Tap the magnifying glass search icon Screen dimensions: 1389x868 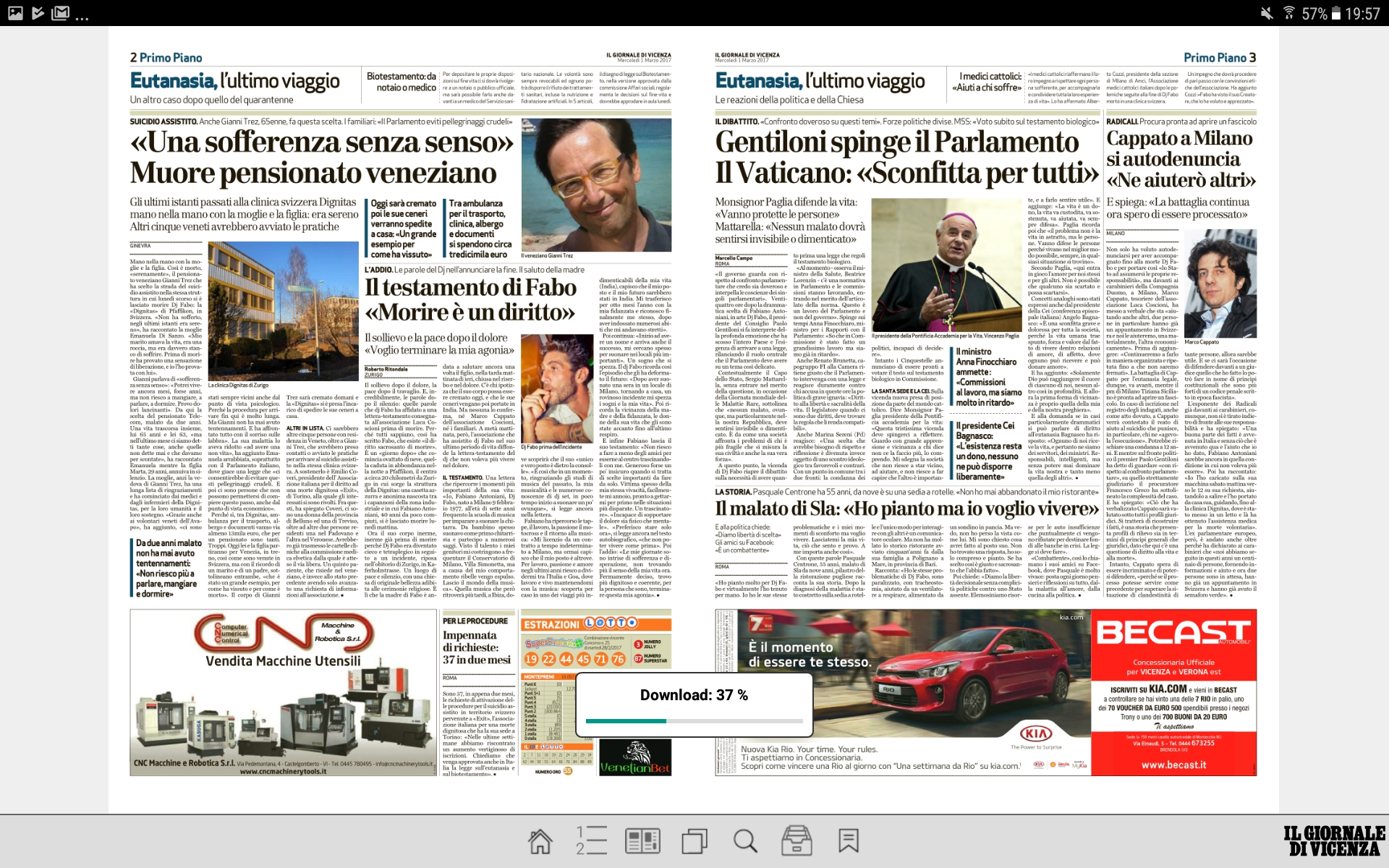tap(745, 841)
